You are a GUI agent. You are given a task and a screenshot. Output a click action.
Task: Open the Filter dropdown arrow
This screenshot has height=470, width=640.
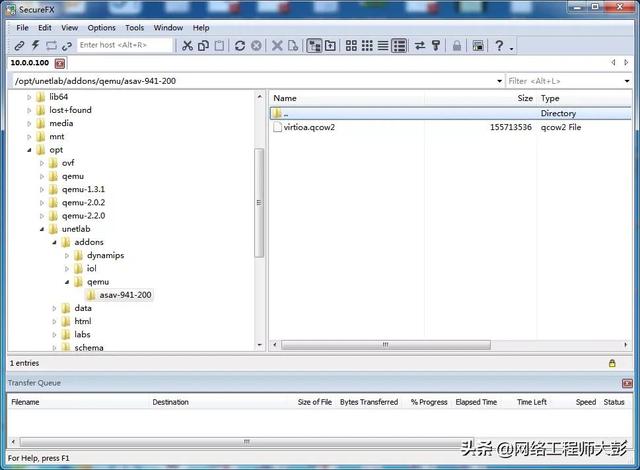(x=627, y=81)
